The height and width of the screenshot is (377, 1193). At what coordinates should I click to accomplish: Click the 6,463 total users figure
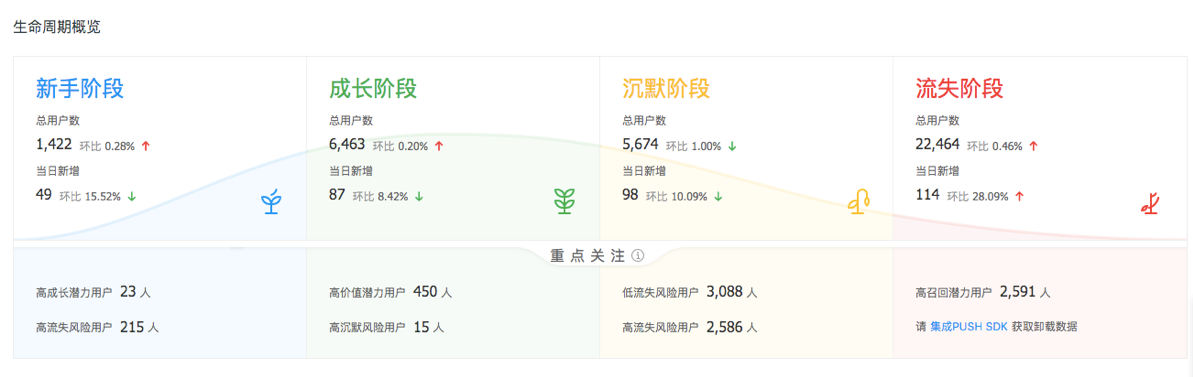pos(347,144)
